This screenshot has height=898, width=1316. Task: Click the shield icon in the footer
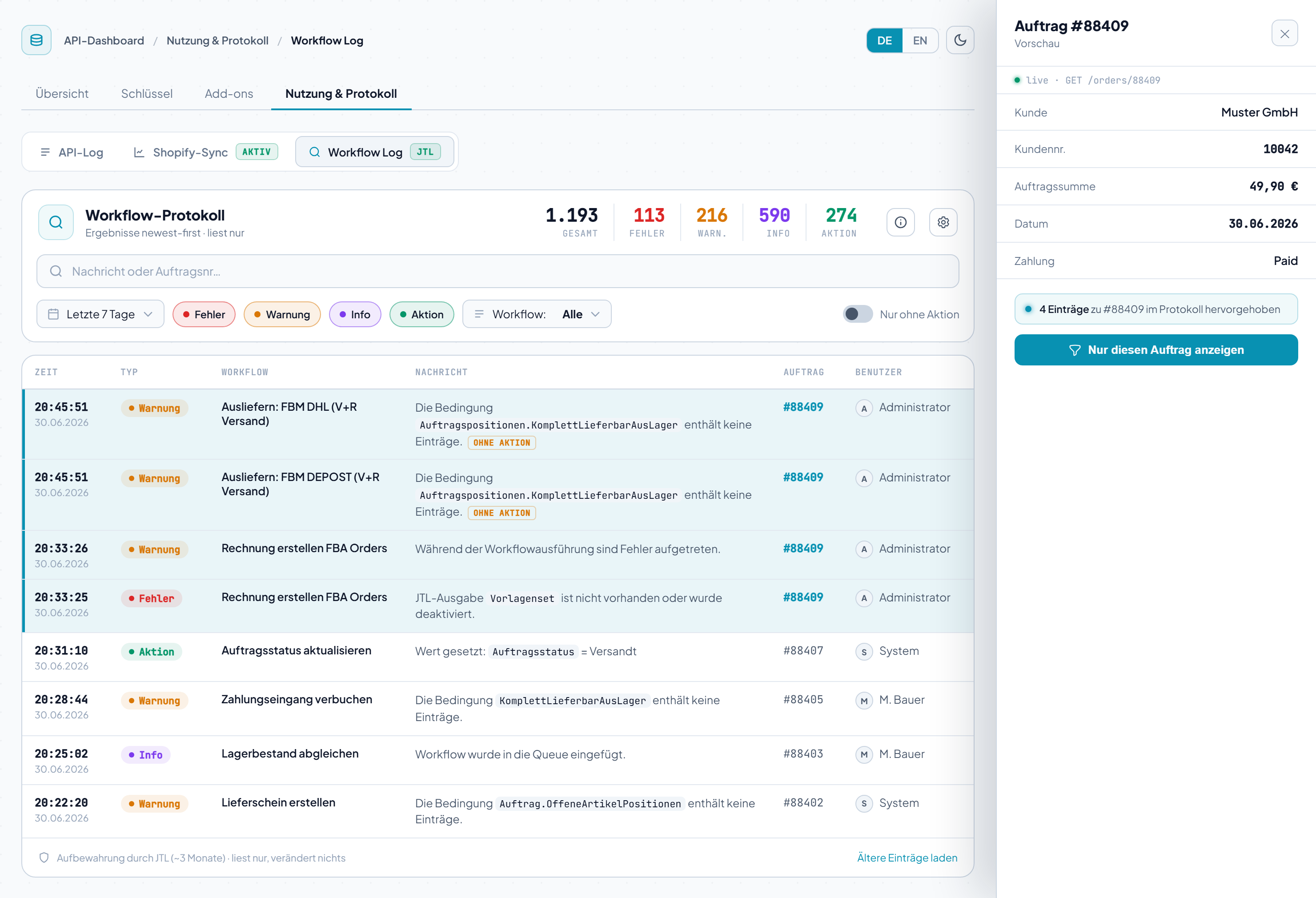tap(44, 858)
